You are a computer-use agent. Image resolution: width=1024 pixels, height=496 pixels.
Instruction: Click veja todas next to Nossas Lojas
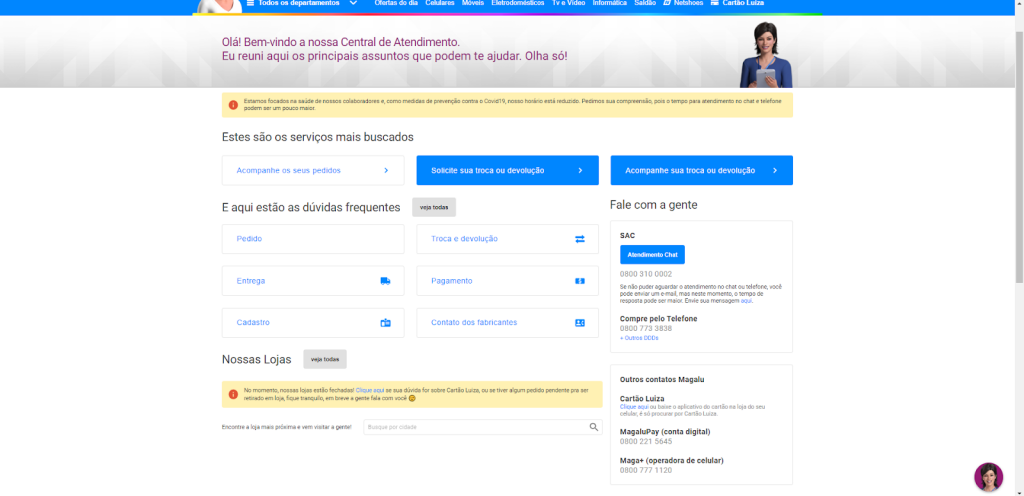(x=325, y=360)
